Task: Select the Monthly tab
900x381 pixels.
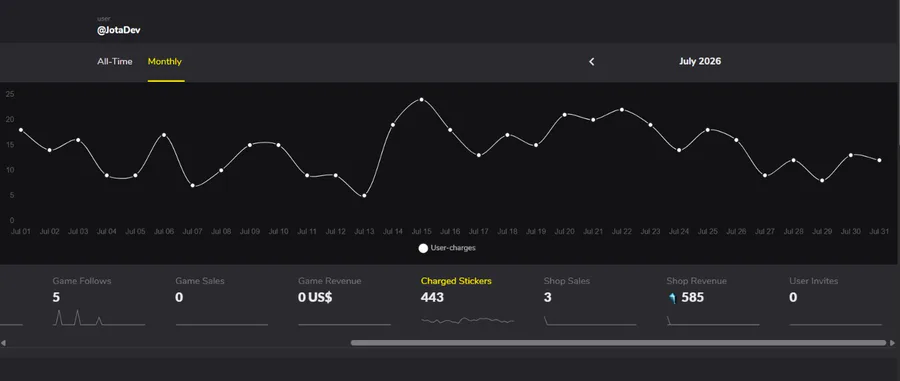Action: coord(165,61)
